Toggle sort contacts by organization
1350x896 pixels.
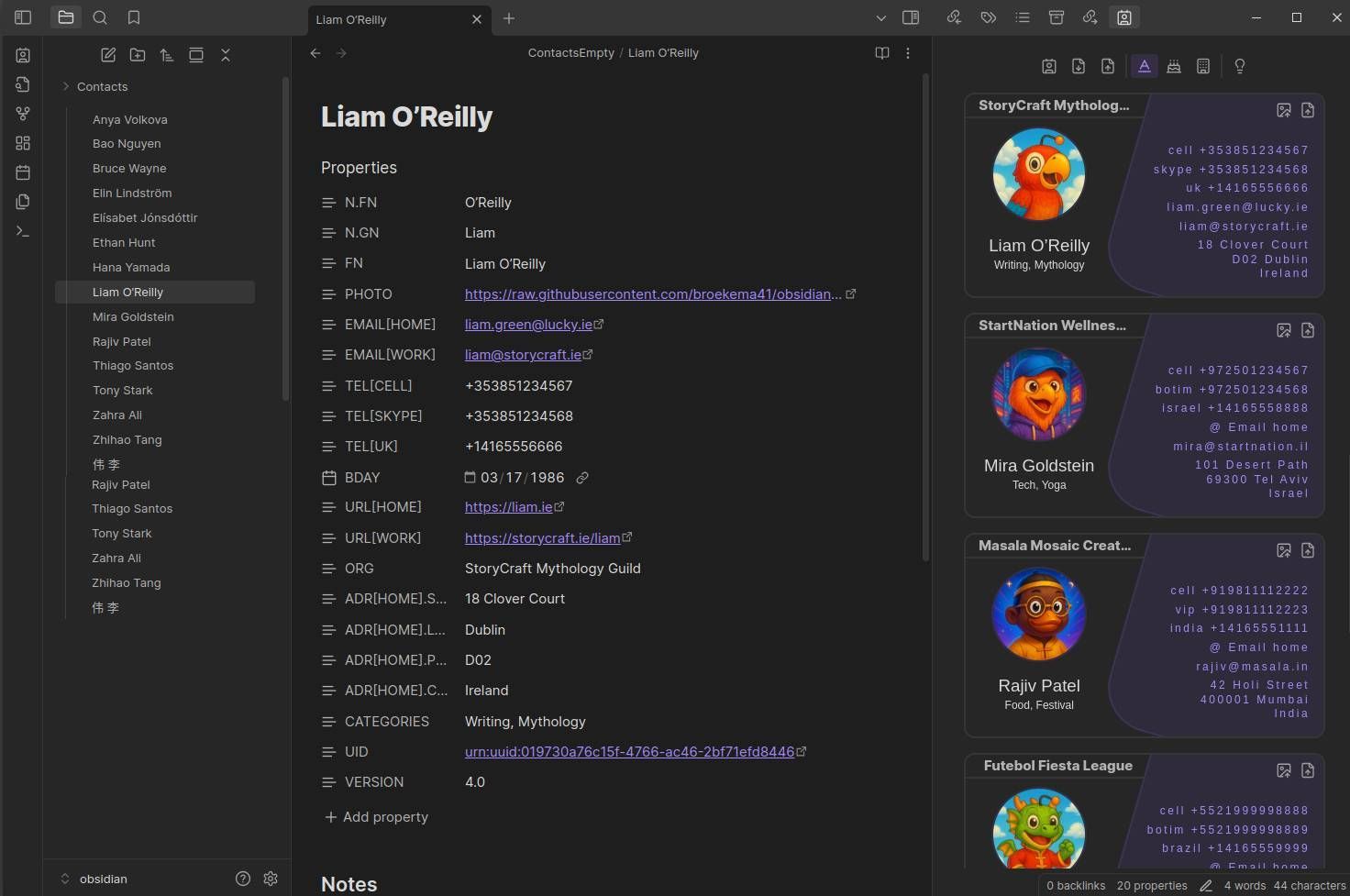[1203, 66]
